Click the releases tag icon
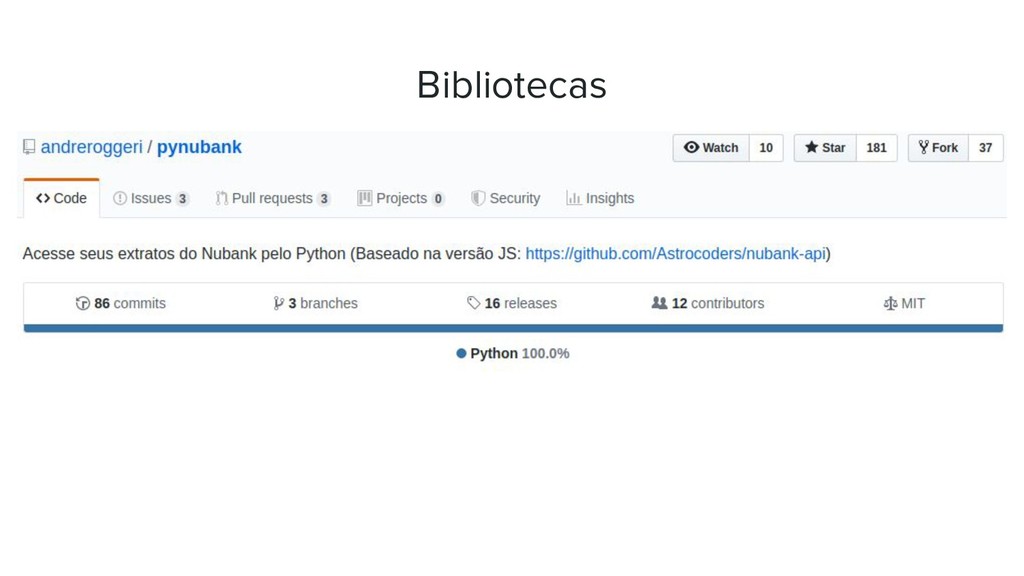Screen dimensions: 1024x576 click(473, 303)
